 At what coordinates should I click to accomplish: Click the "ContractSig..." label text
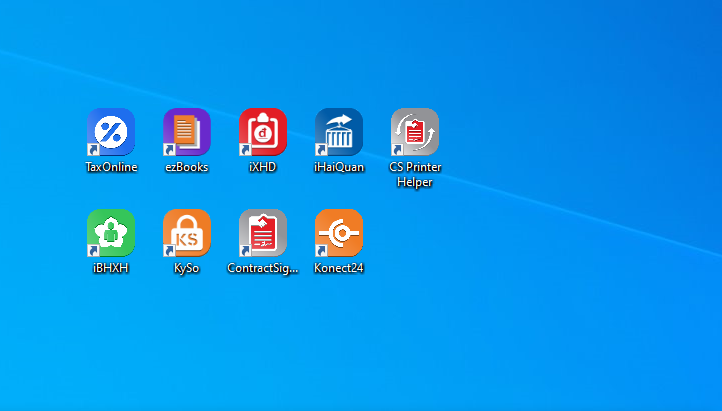(x=263, y=268)
